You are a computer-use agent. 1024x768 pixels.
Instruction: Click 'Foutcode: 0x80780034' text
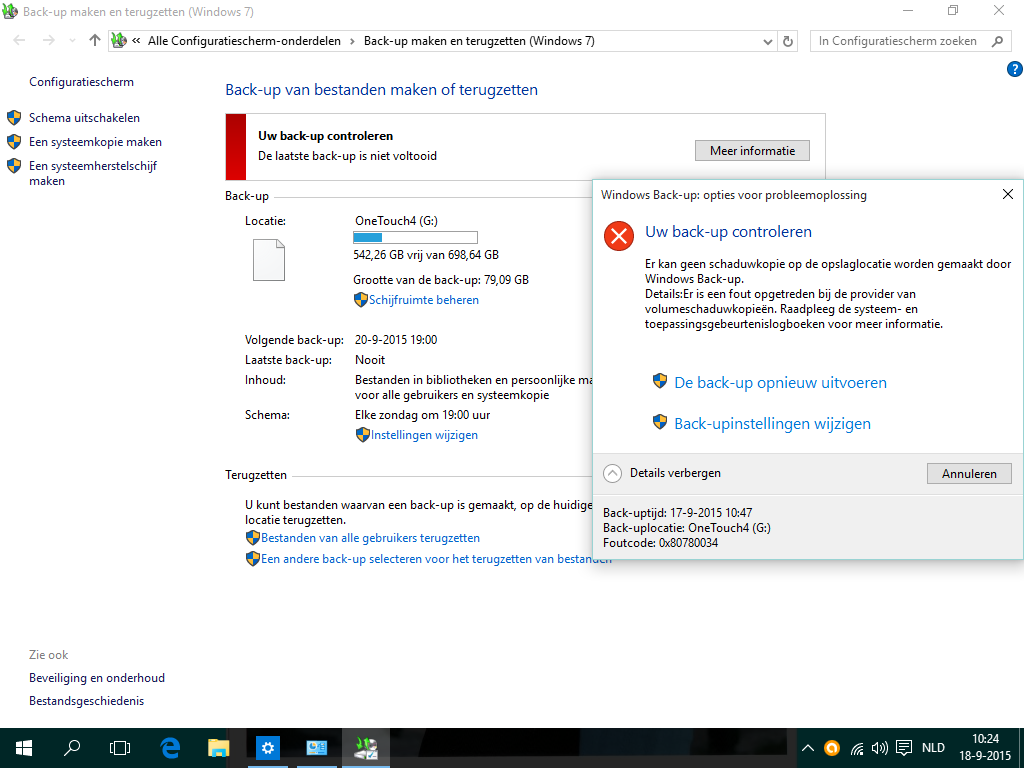coord(660,543)
